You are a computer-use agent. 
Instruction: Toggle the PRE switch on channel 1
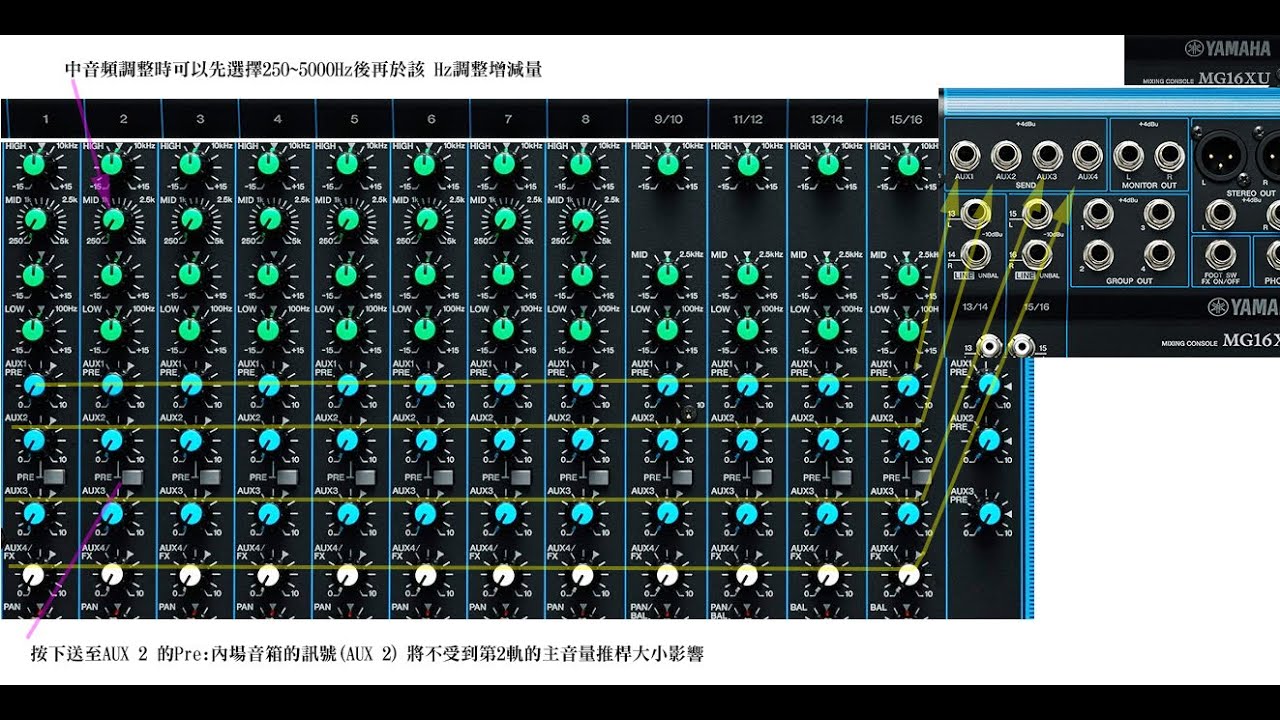54,477
